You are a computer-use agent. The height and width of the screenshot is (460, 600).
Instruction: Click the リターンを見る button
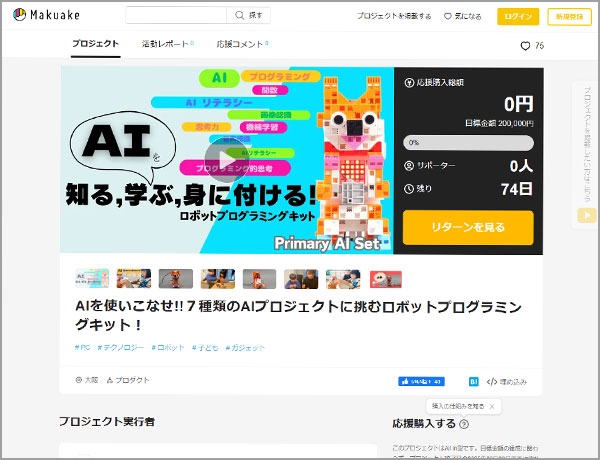click(x=467, y=228)
